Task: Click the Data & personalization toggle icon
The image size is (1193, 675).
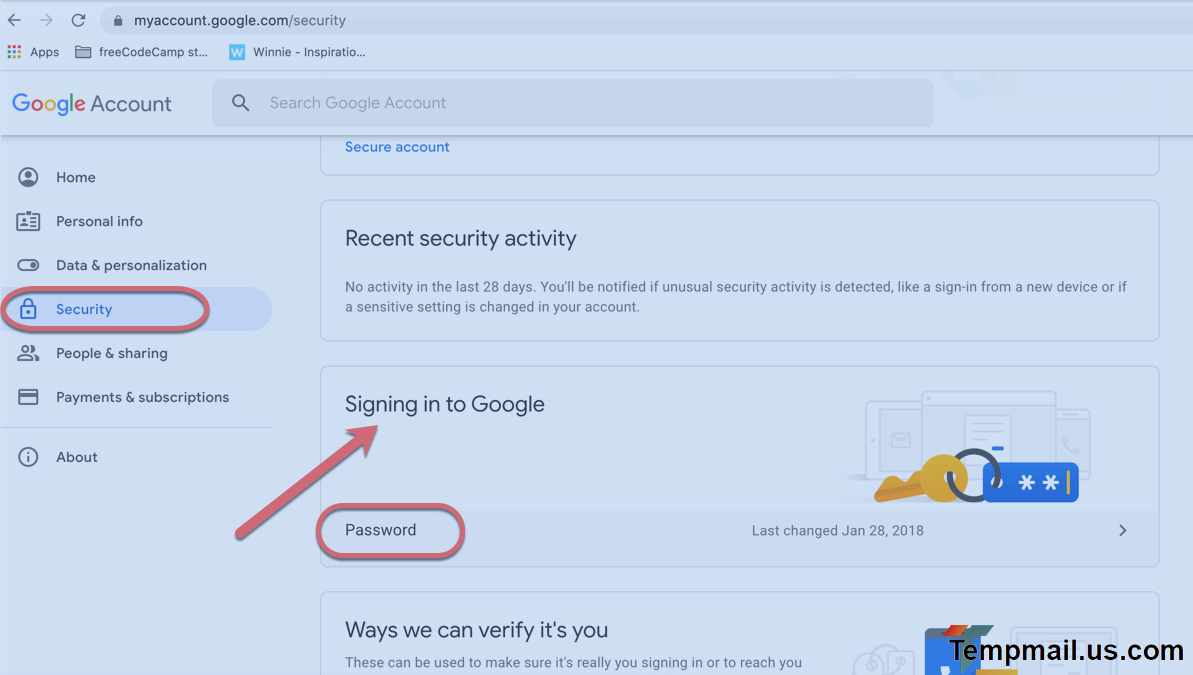Action: [x=28, y=265]
